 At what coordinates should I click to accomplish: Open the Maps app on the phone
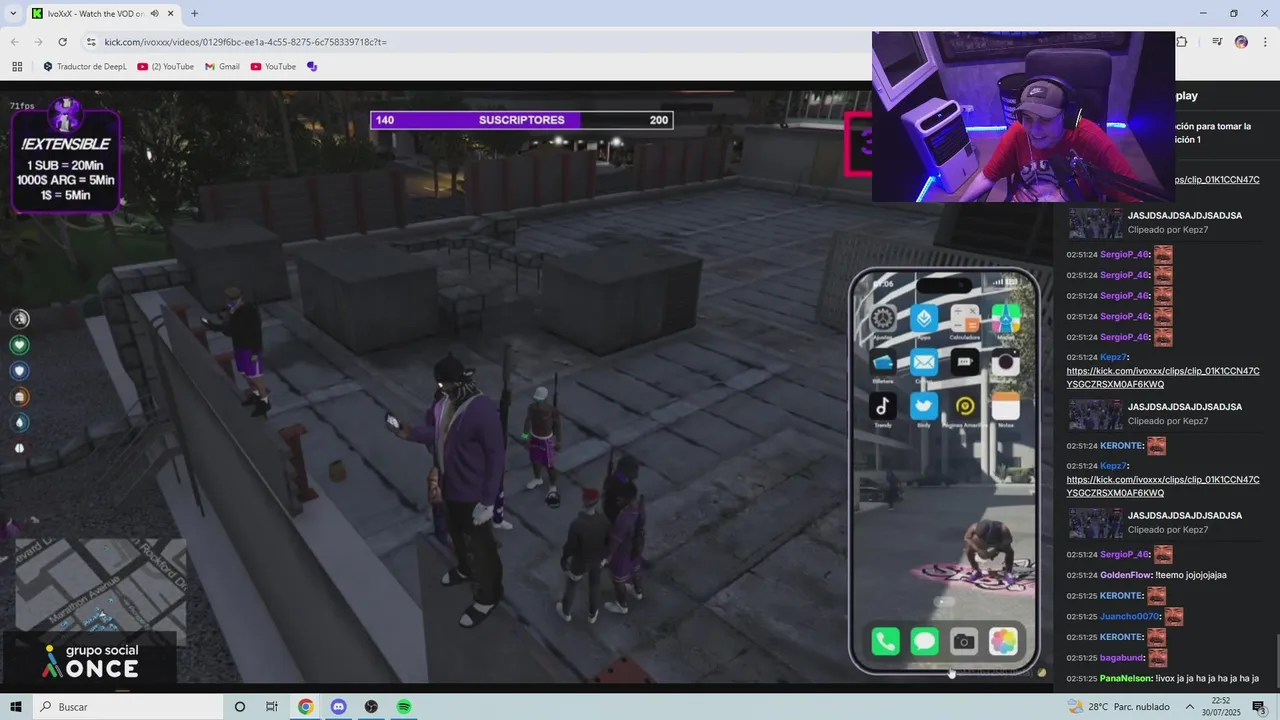pyautogui.click(x=1006, y=319)
